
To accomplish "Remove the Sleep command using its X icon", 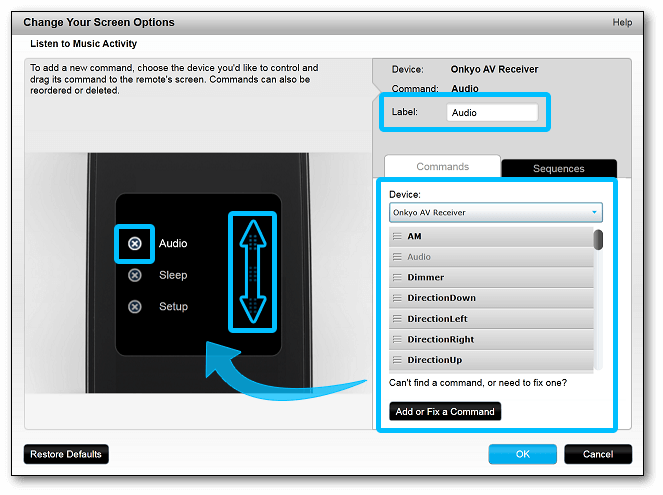I will (x=134, y=275).
